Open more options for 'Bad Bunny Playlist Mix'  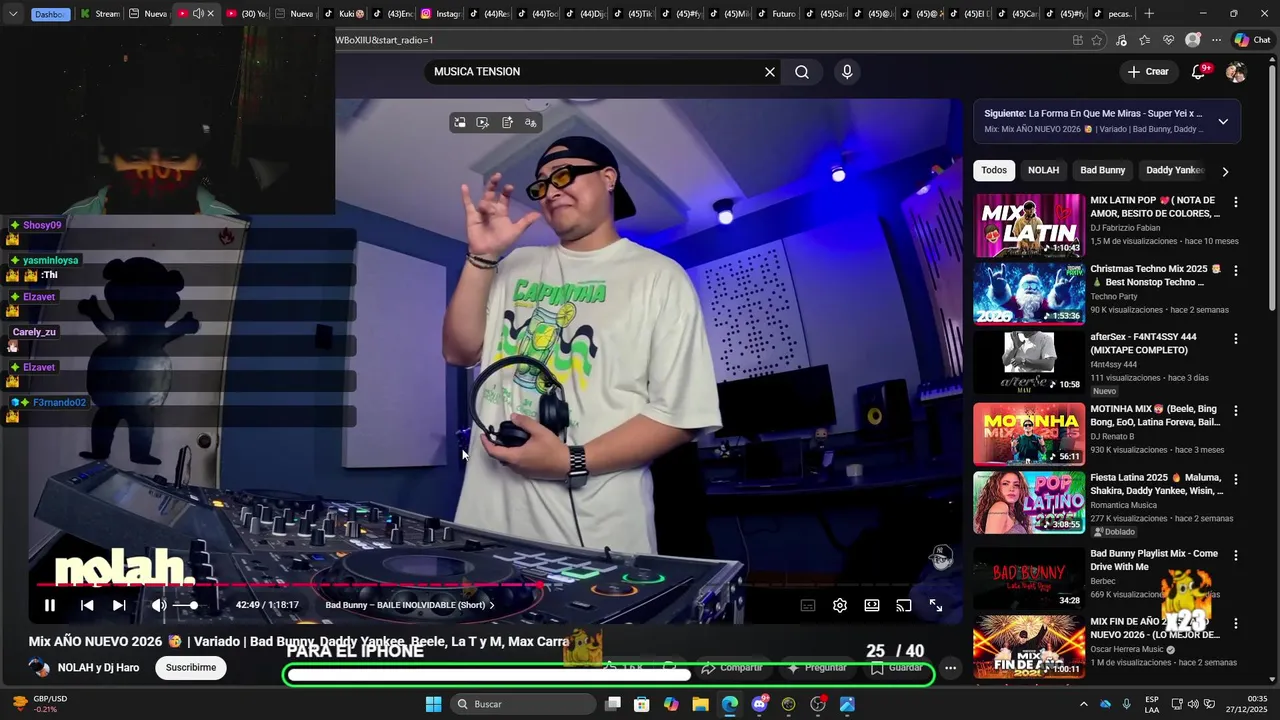tap(1236, 556)
